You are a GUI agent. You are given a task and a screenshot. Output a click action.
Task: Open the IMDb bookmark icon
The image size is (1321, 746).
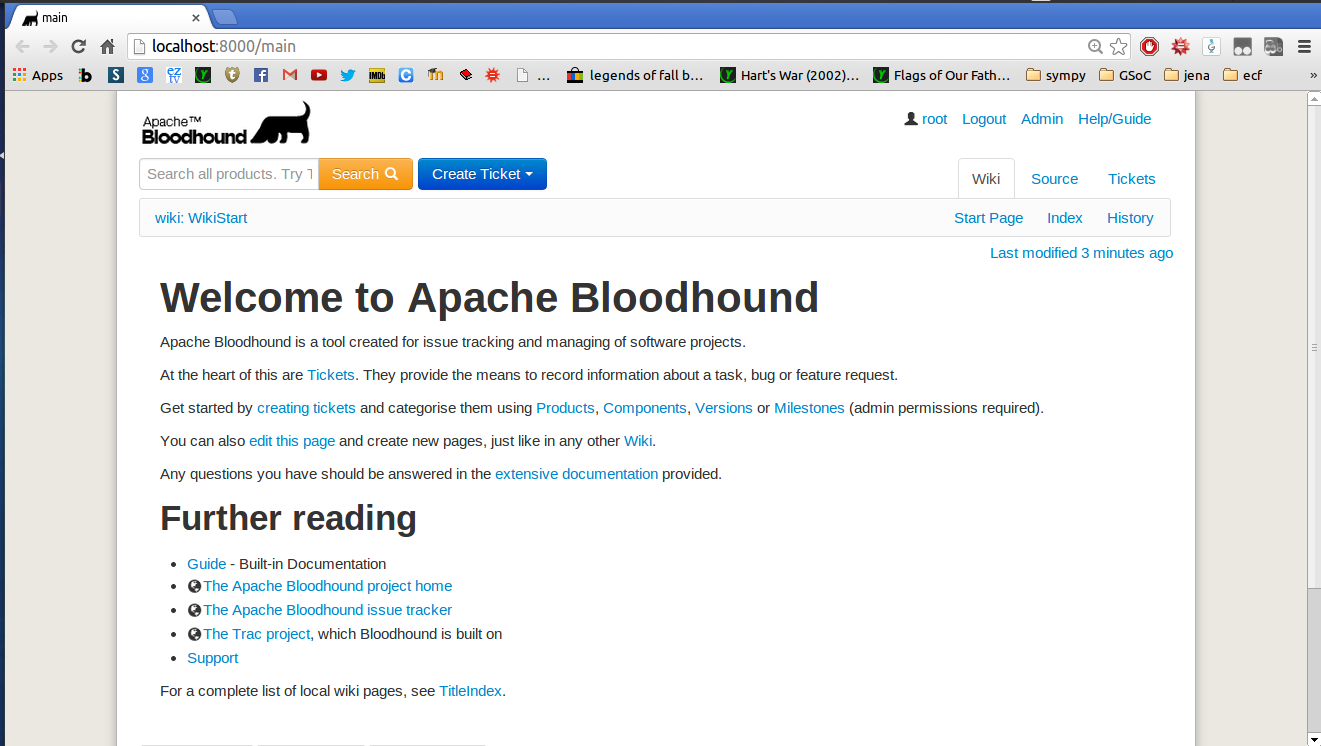[377, 75]
